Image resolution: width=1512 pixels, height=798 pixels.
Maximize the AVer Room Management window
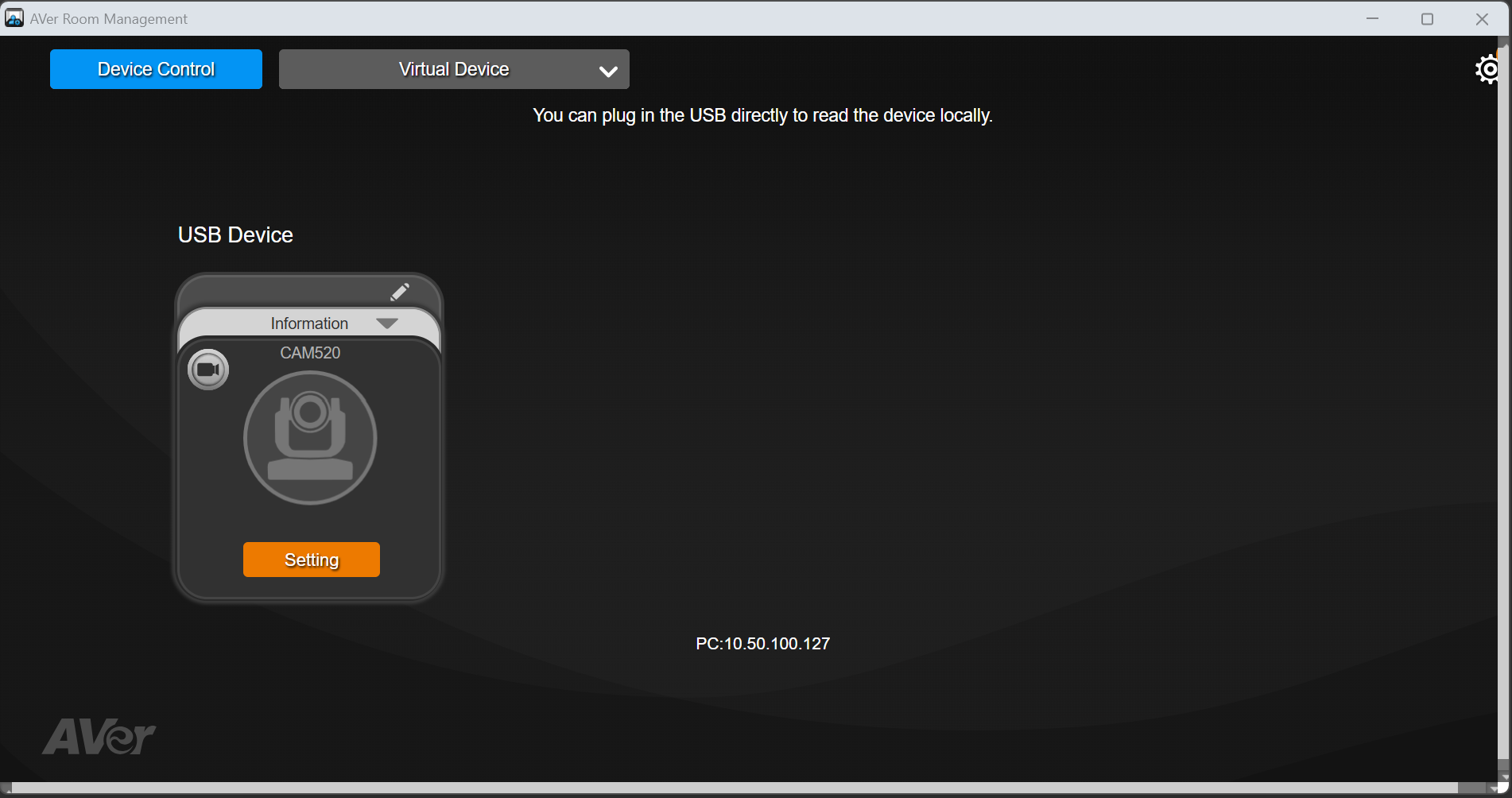(x=1428, y=18)
